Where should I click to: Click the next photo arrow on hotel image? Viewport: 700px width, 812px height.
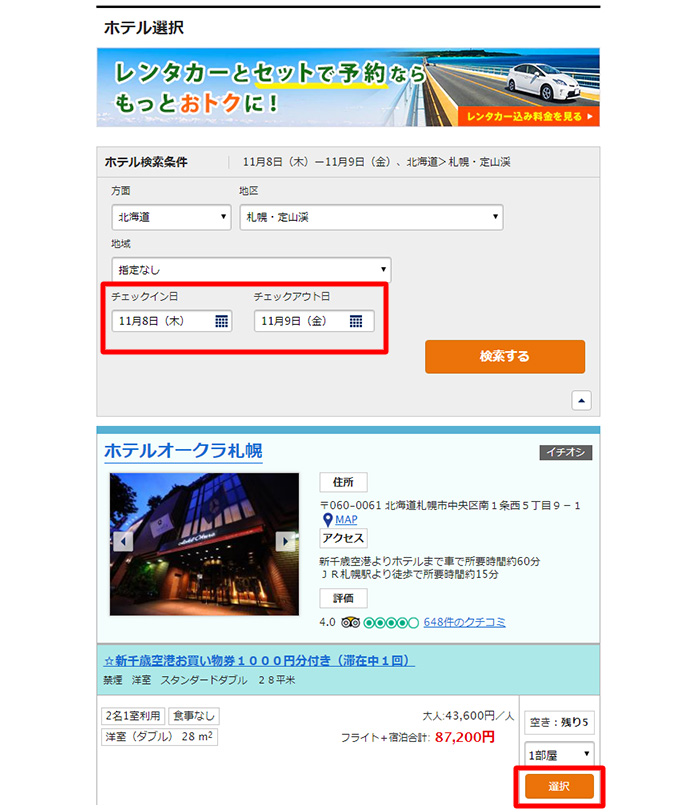click(285, 542)
